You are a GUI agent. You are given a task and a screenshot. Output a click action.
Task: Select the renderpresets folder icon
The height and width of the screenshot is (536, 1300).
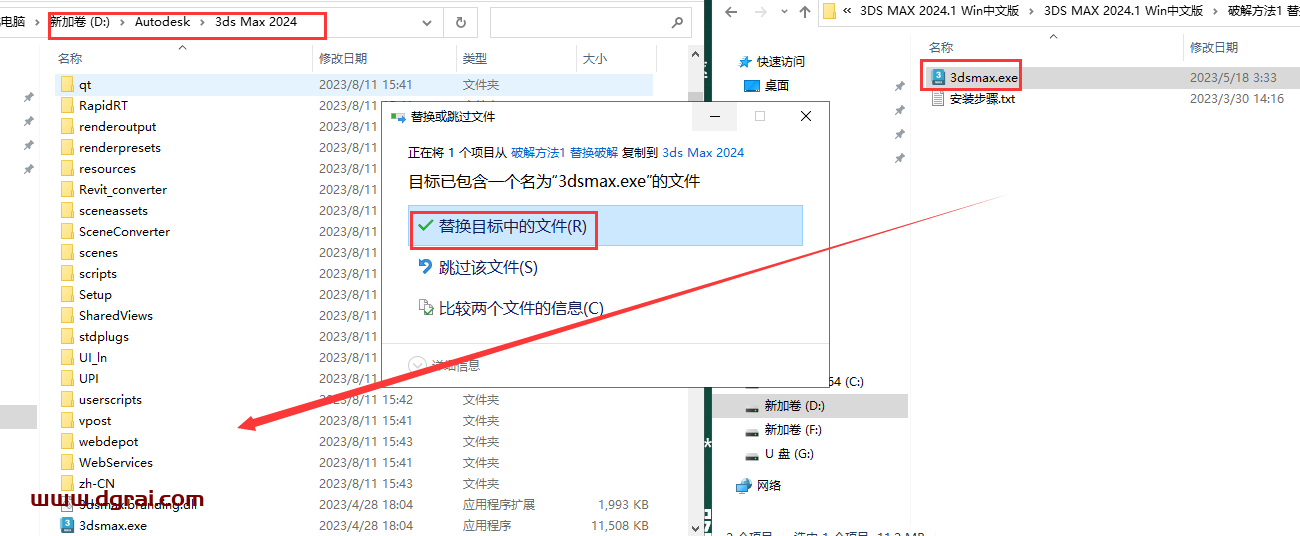(x=67, y=147)
